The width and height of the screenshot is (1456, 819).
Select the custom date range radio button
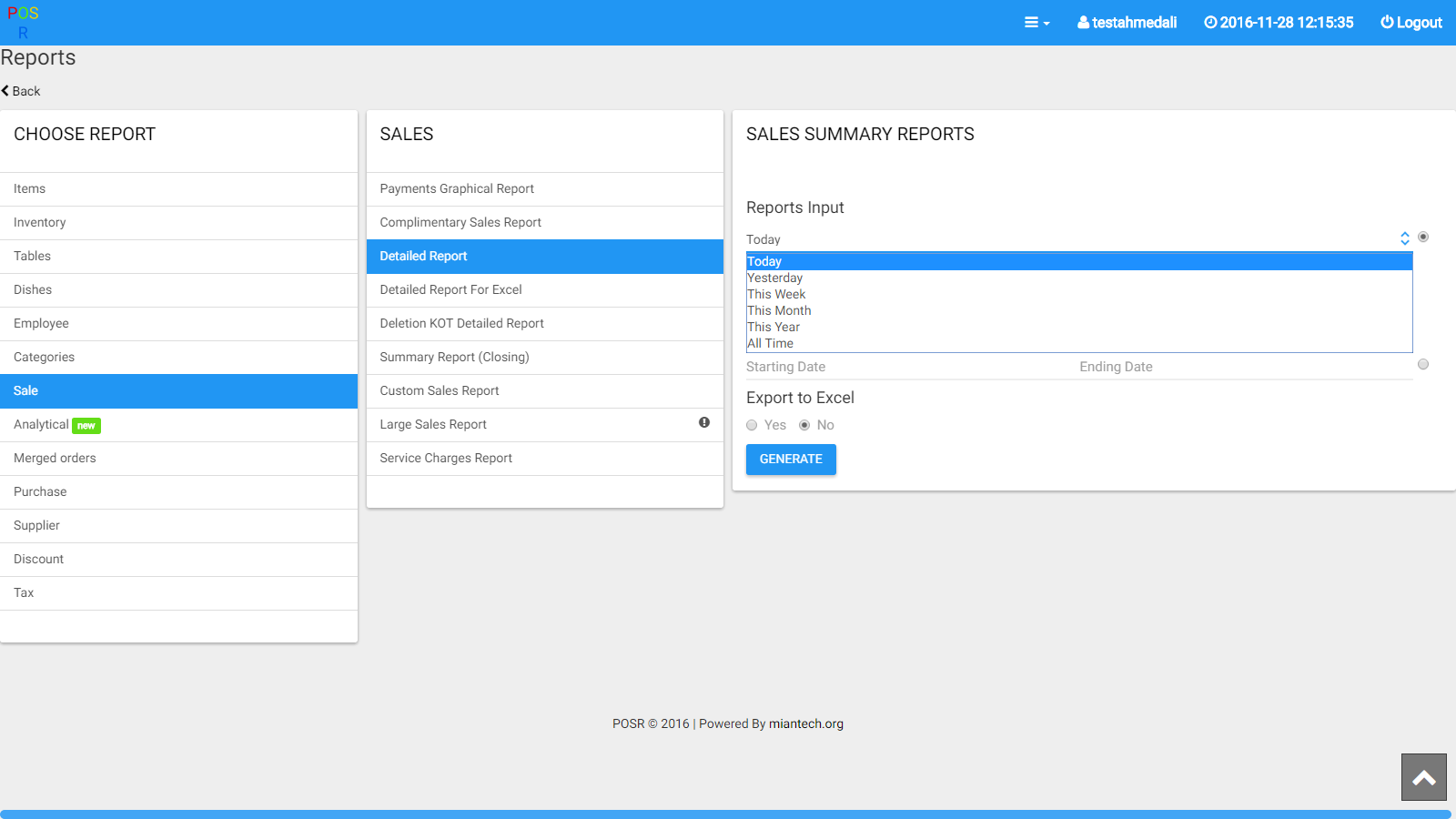pyautogui.click(x=1423, y=364)
